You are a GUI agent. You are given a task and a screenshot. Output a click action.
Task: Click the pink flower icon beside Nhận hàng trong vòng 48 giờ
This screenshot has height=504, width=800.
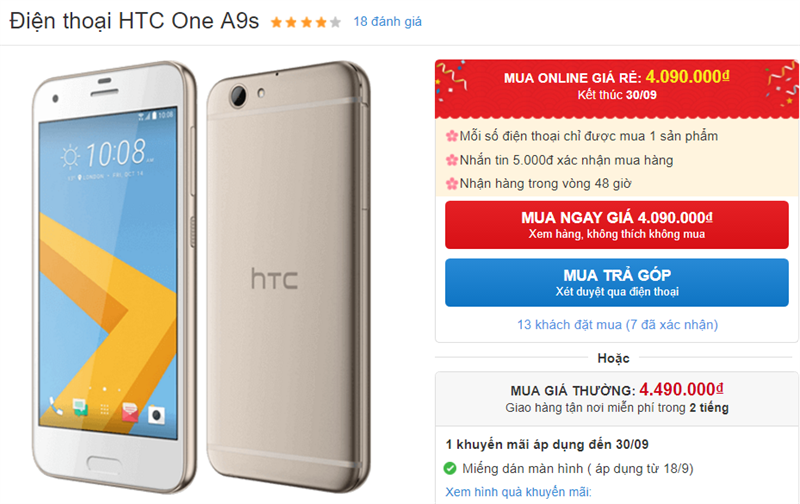452,184
